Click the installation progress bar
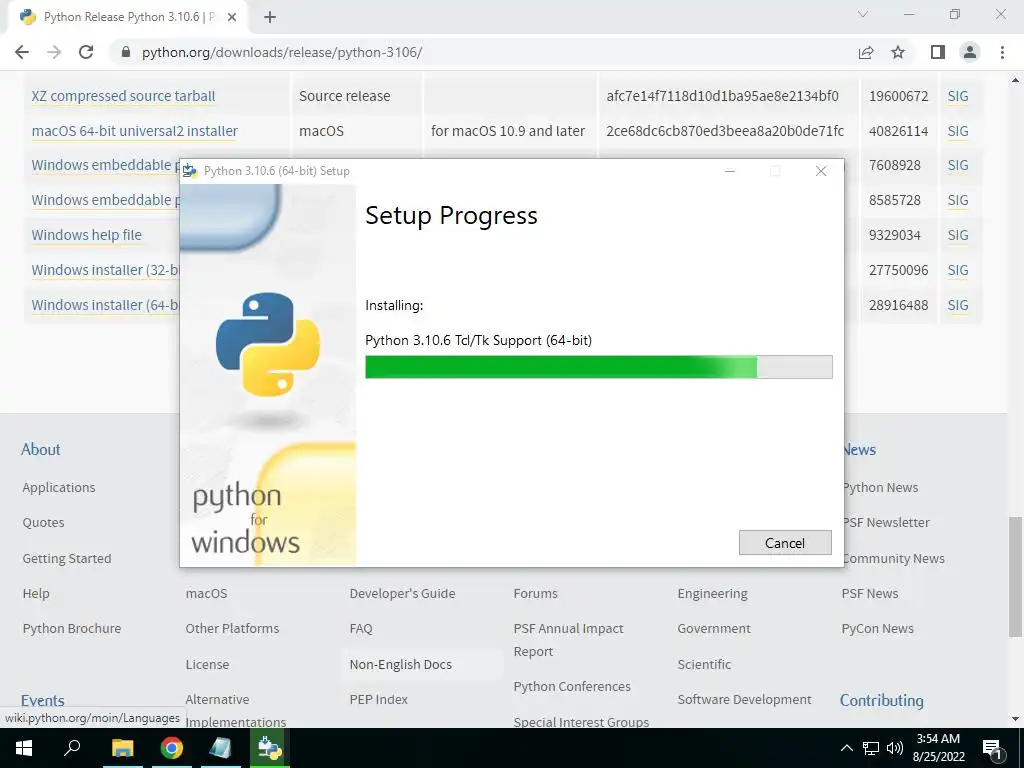Screen dimensions: 1024x768 [598, 367]
